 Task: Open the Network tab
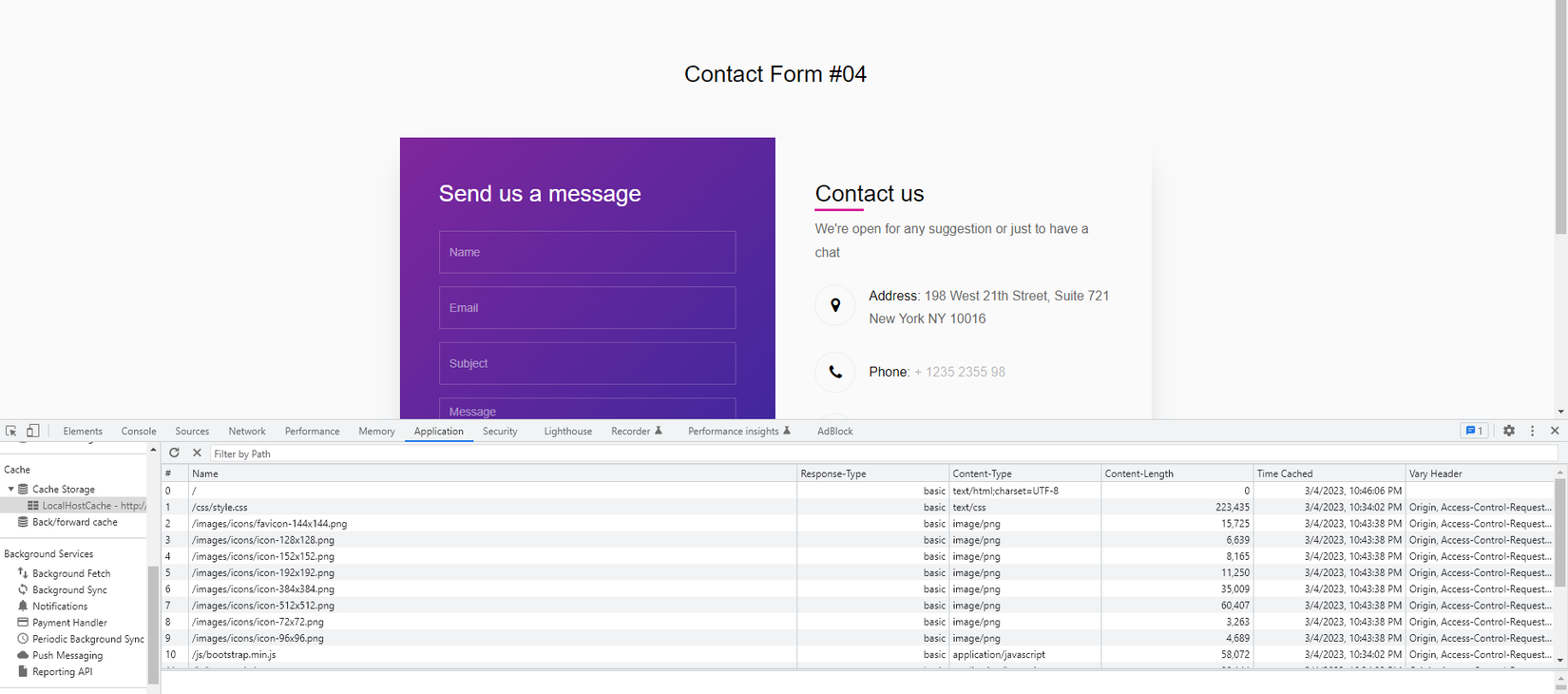247,431
